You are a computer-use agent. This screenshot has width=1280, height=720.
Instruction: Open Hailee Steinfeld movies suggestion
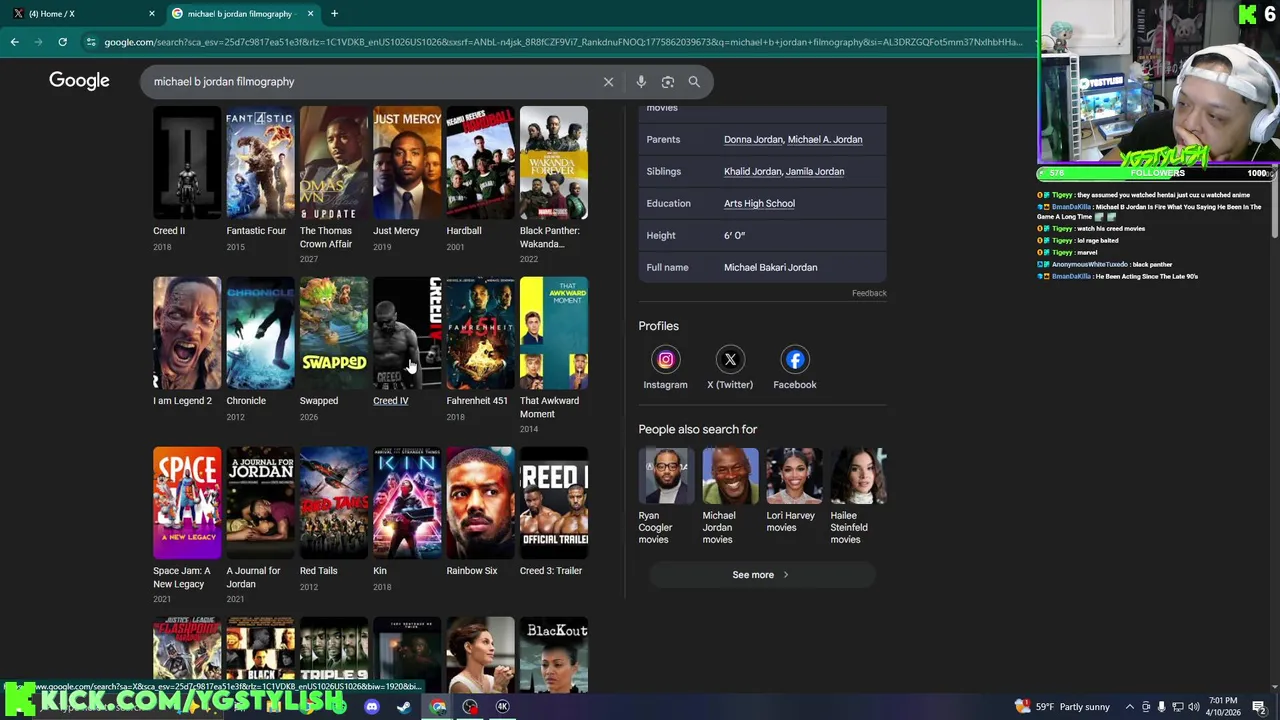point(858,497)
